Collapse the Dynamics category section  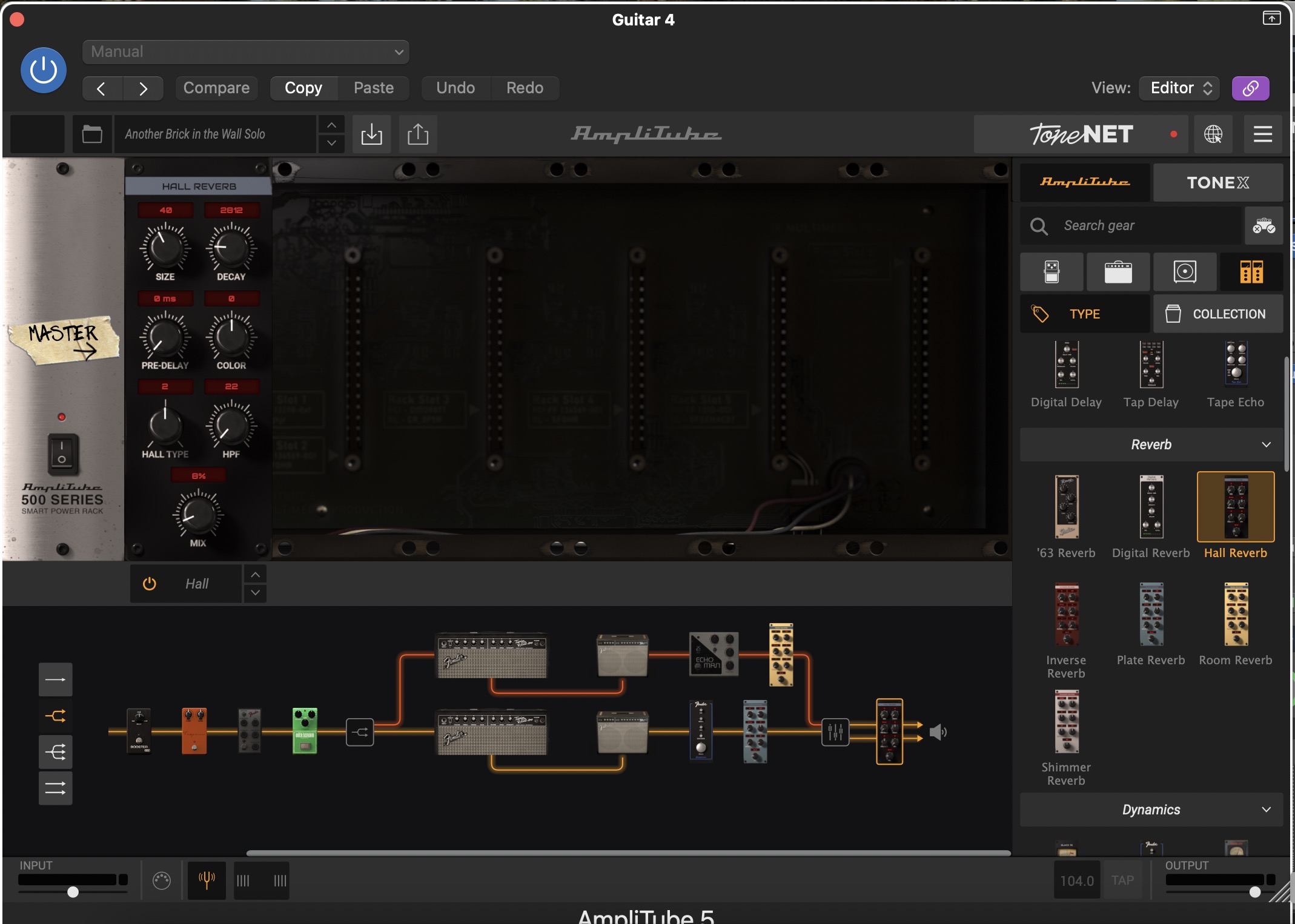[x=1151, y=810]
